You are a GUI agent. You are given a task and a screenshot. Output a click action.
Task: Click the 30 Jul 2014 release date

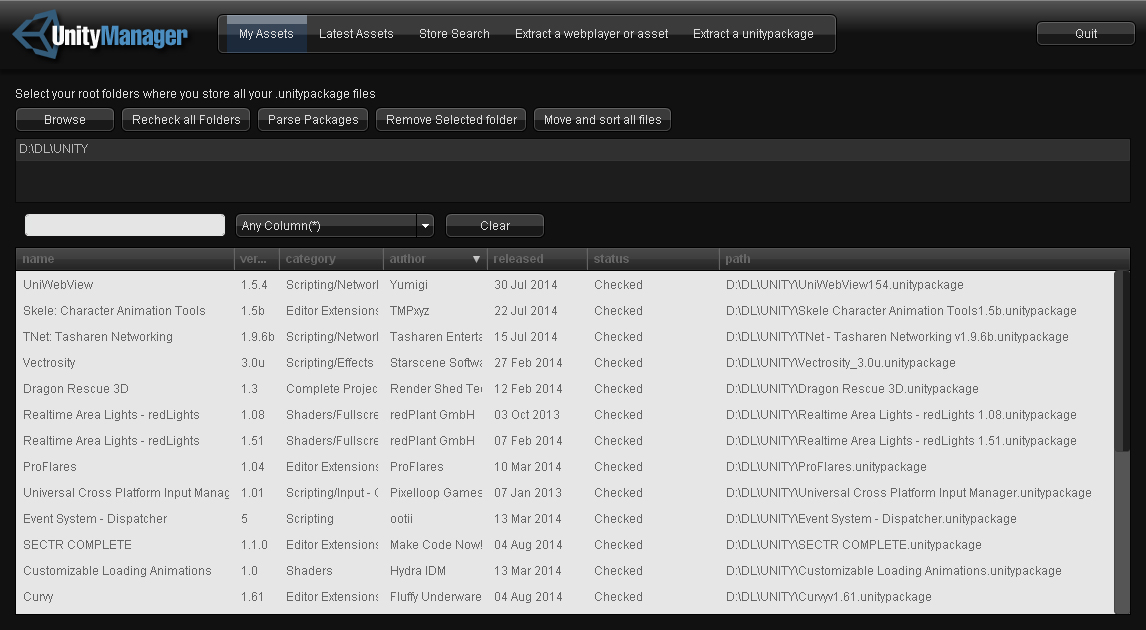(525, 285)
